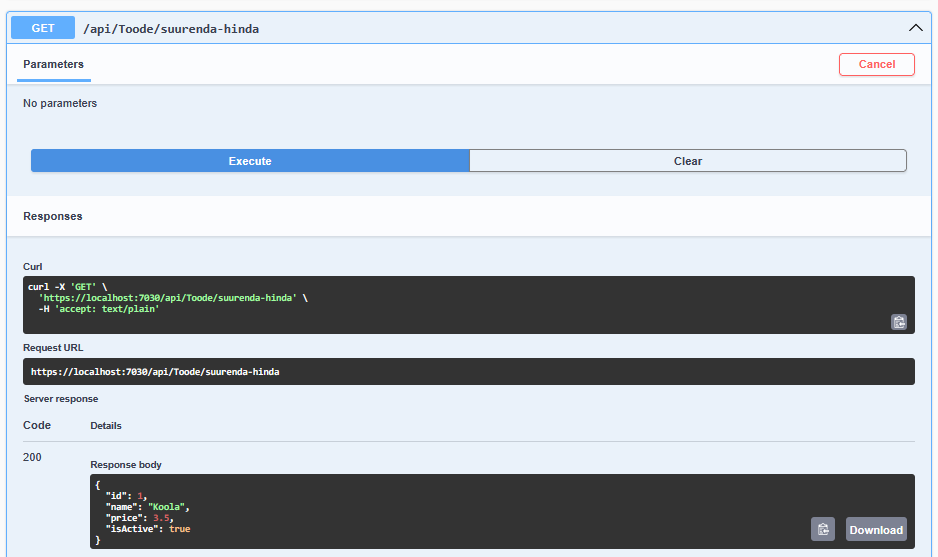Click the localhost URL in the curl command

tap(167, 298)
